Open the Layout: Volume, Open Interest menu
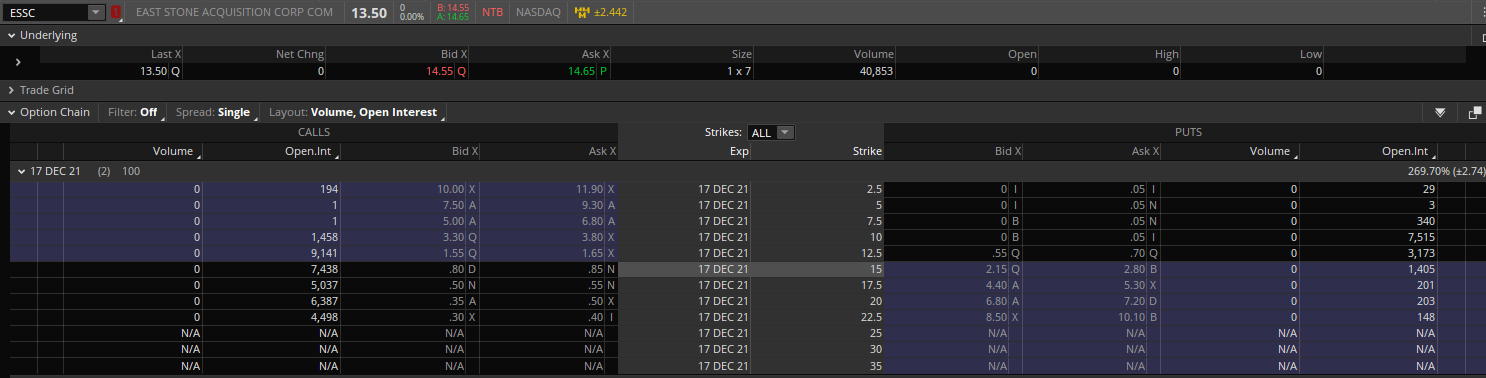Viewport: 1486px width, 378px height. tap(356, 112)
